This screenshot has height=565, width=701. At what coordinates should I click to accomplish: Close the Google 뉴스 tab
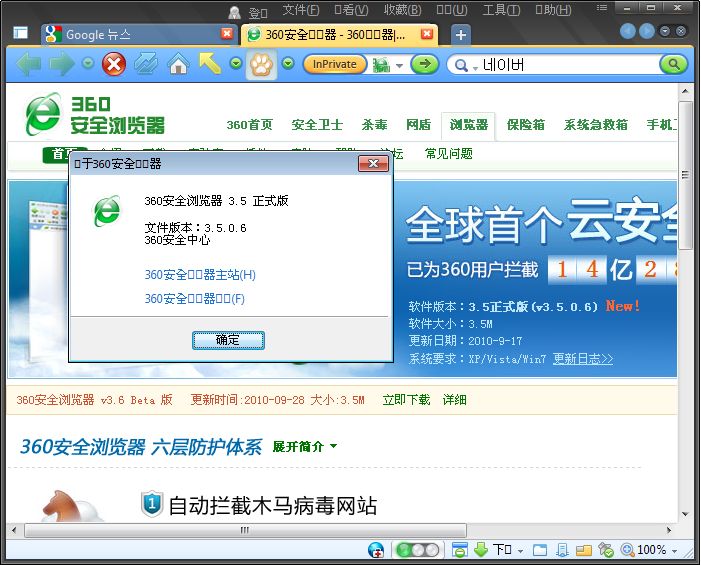click(x=227, y=34)
